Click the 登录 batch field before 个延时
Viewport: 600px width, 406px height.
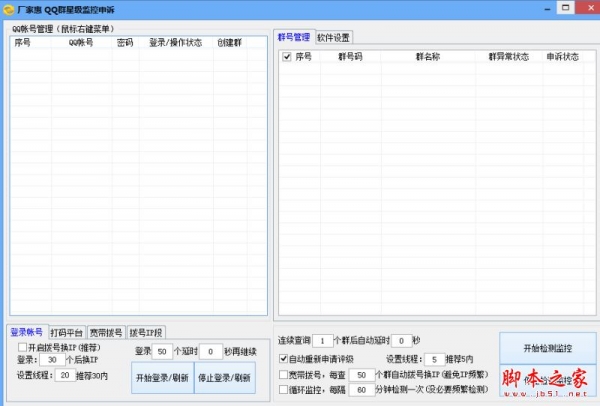coord(162,351)
